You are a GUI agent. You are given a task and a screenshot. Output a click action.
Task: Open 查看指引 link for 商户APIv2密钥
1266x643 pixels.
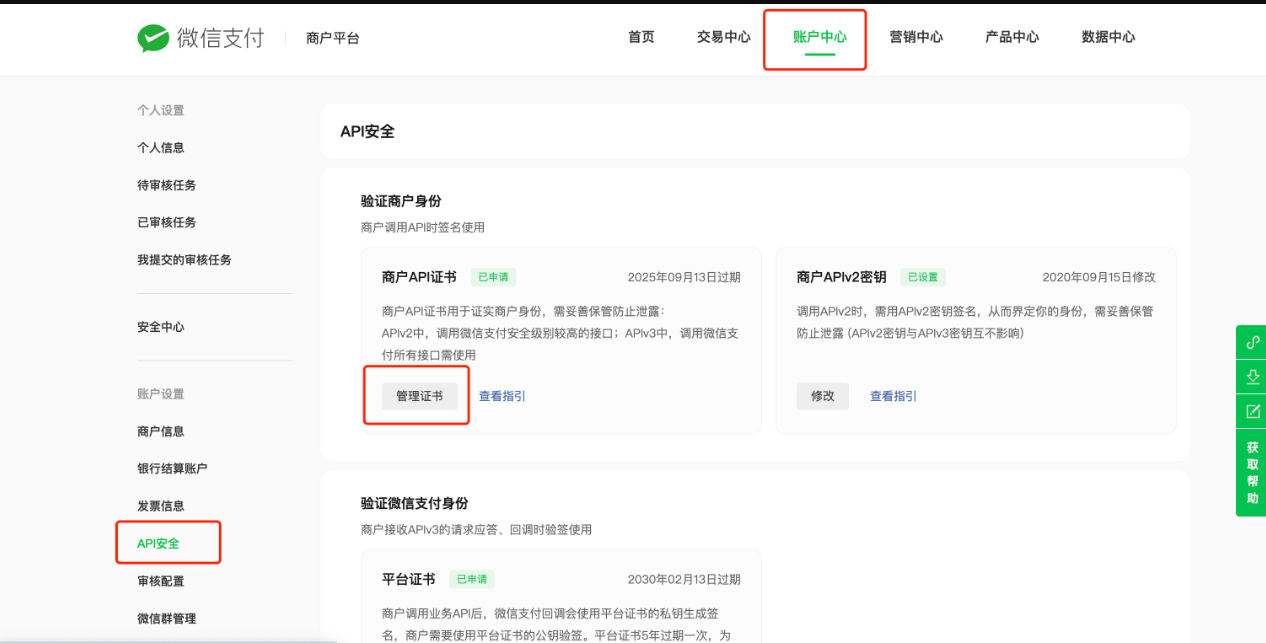893,396
